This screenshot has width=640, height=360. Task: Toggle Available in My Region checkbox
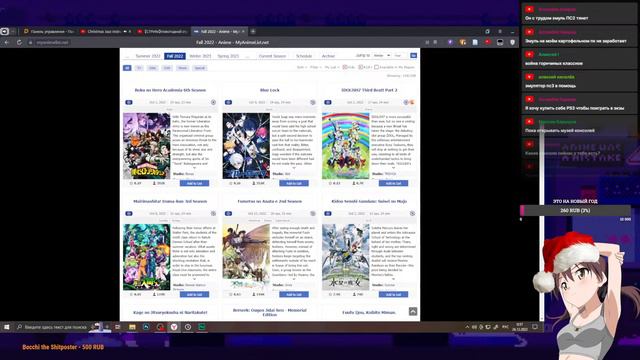(376, 67)
